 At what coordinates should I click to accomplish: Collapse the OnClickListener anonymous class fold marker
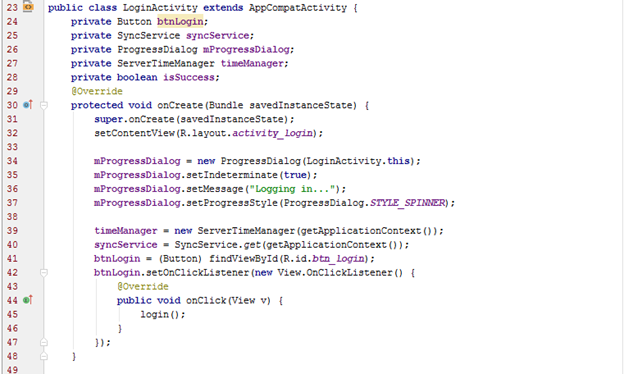coord(44,273)
